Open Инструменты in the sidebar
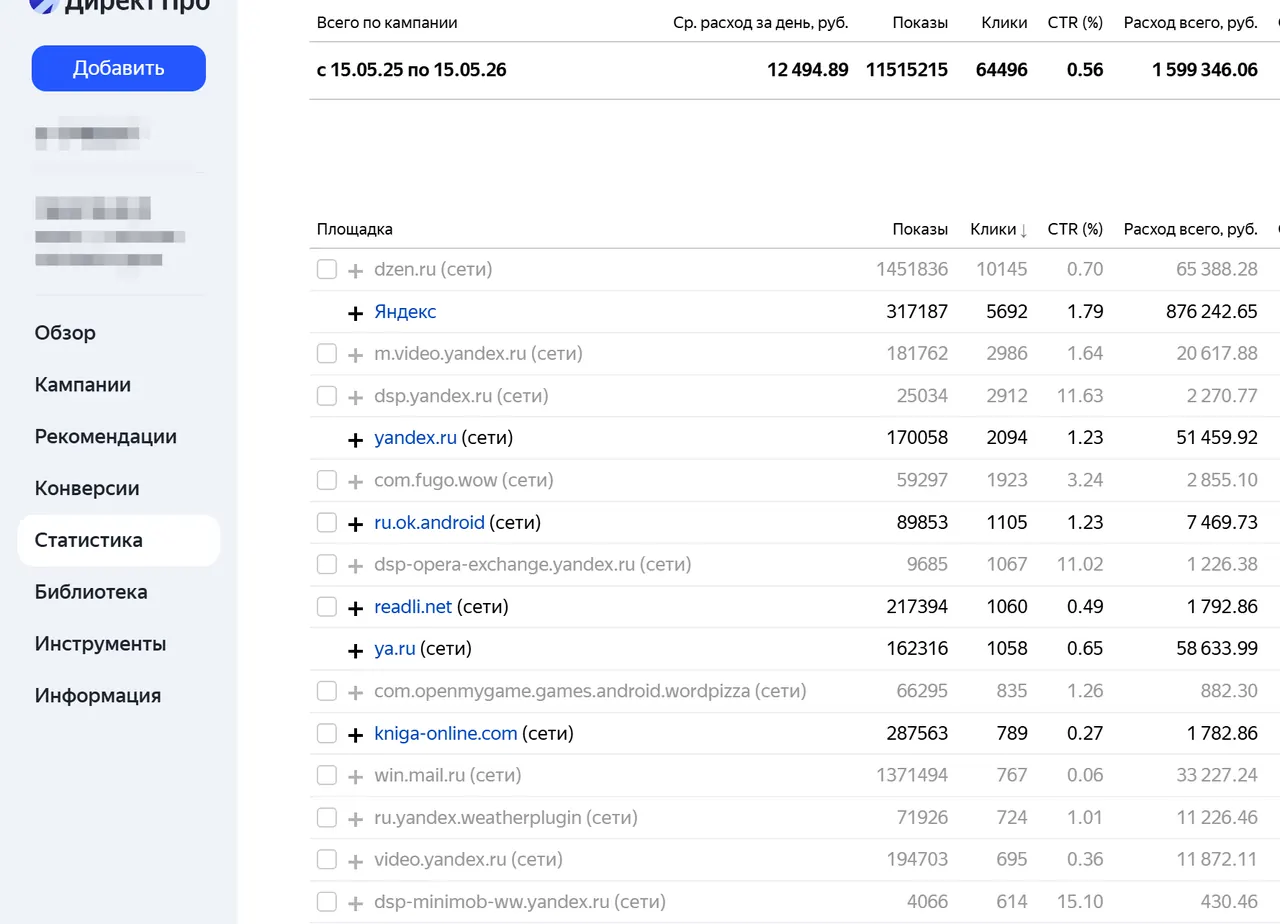The image size is (1280, 924). (101, 644)
